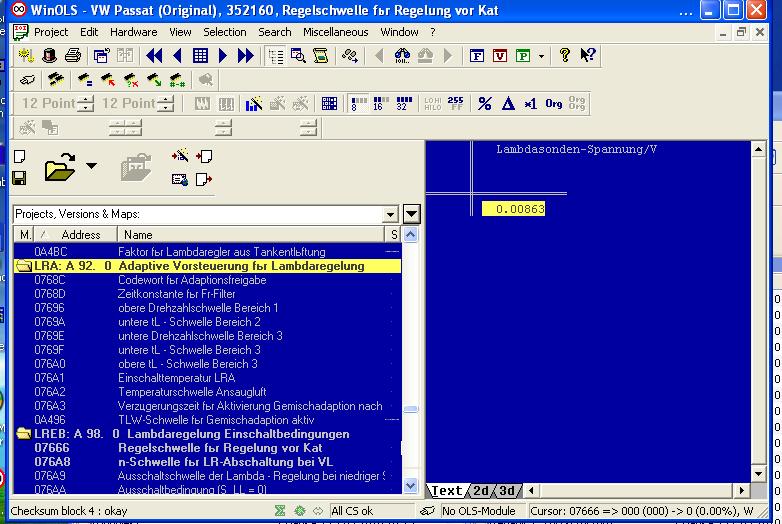Click the yellow 0.00863 value cell
The height and width of the screenshot is (524, 782).
coord(514,209)
